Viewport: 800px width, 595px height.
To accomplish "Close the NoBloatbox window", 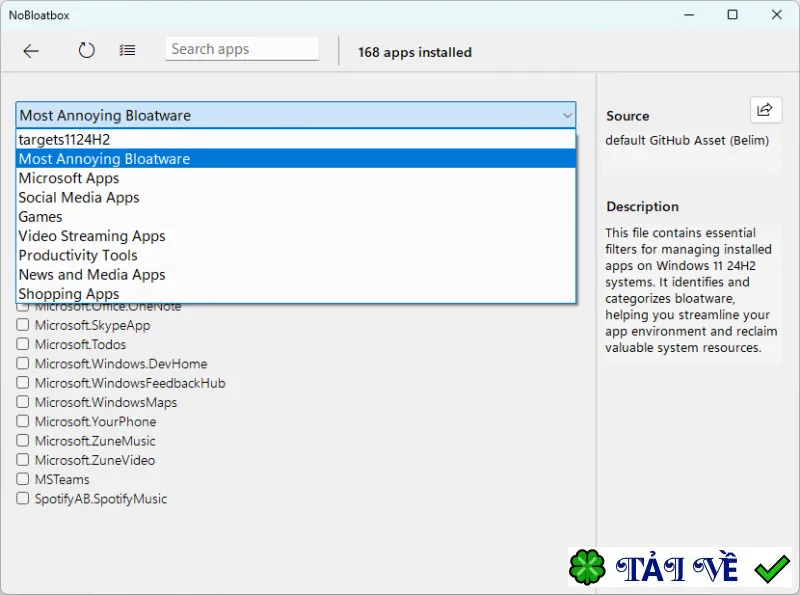I will point(777,15).
